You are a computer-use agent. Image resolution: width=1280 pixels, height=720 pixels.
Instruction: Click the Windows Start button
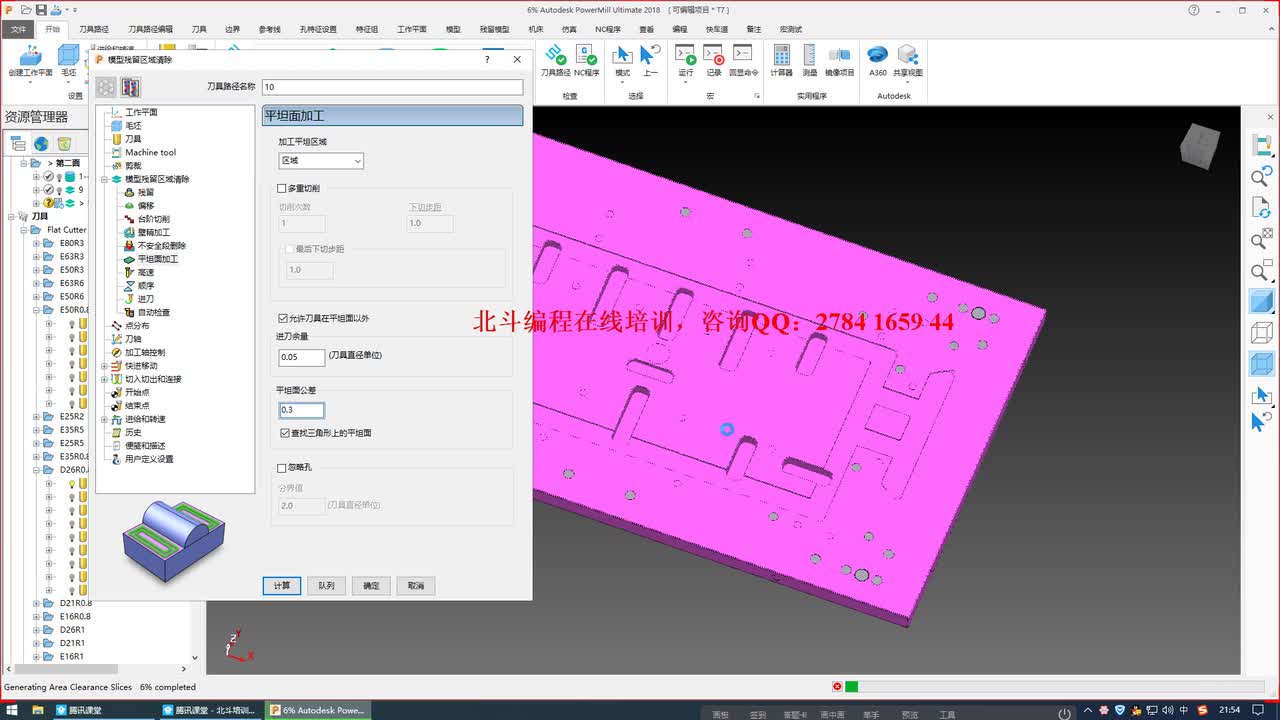(13, 710)
